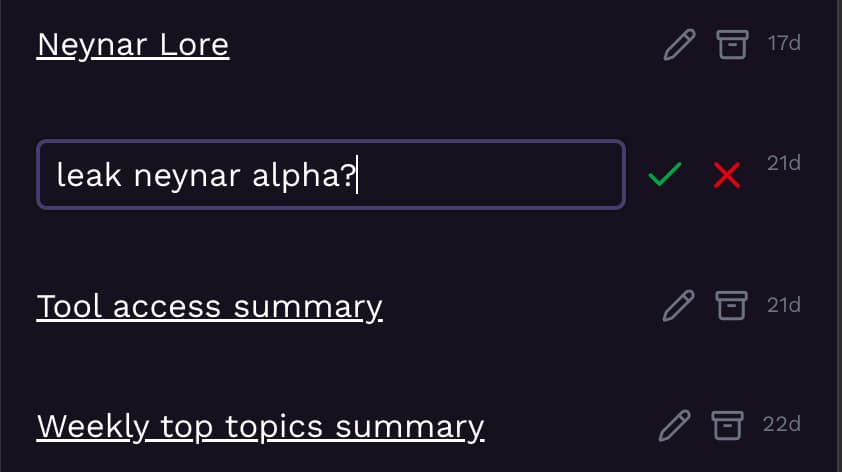Screen dimensions: 842x472
Task: Archive the Neynar Lore conversation
Action: point(732,45)
